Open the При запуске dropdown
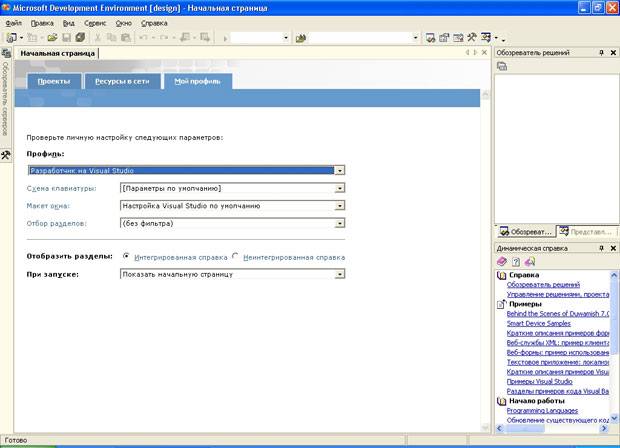The width and height of the screenshot is (620, 448). pyautogui.click(x=340, y=274)
